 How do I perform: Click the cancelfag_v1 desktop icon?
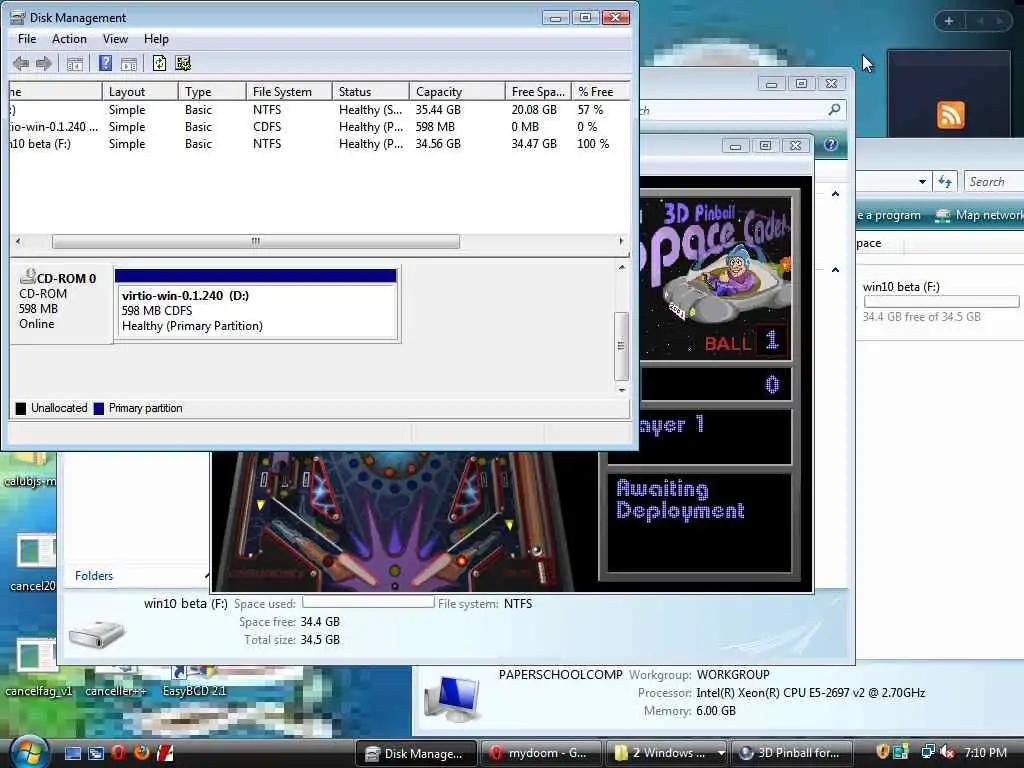37,666
